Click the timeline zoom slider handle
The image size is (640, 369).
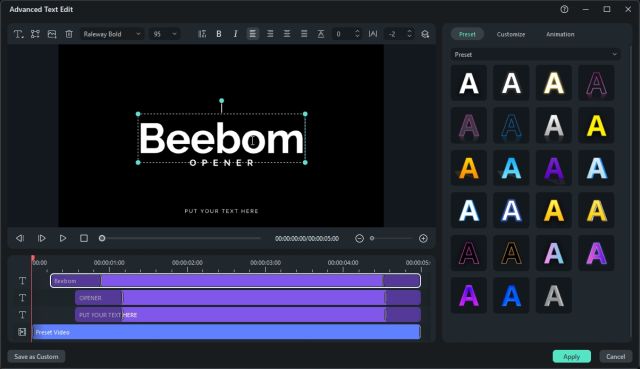point(372,238)
